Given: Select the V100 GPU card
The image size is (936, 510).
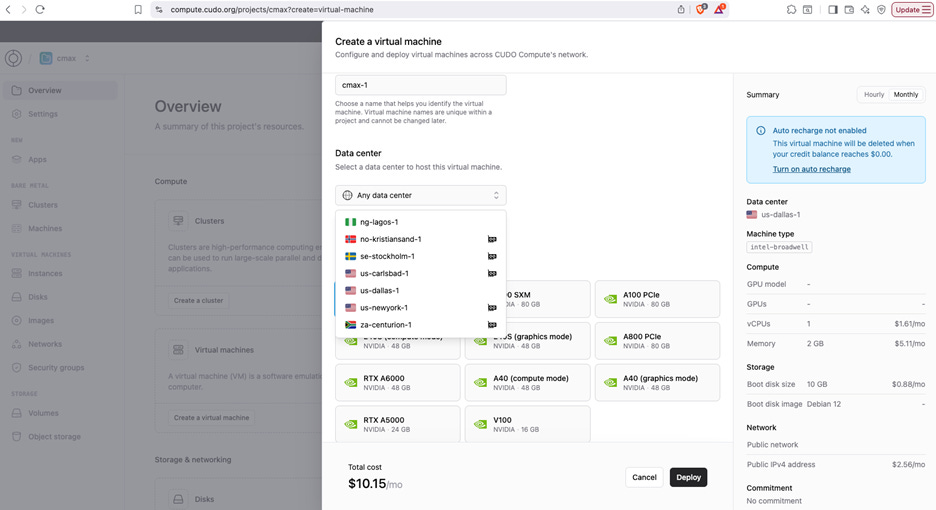Looking at the screenshot, I should click(527, 424).
